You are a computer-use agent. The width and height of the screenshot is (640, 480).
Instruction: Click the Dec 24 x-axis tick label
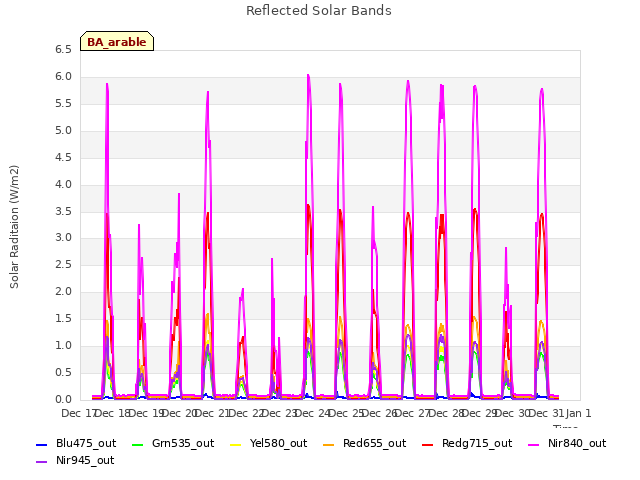point(313,413)
